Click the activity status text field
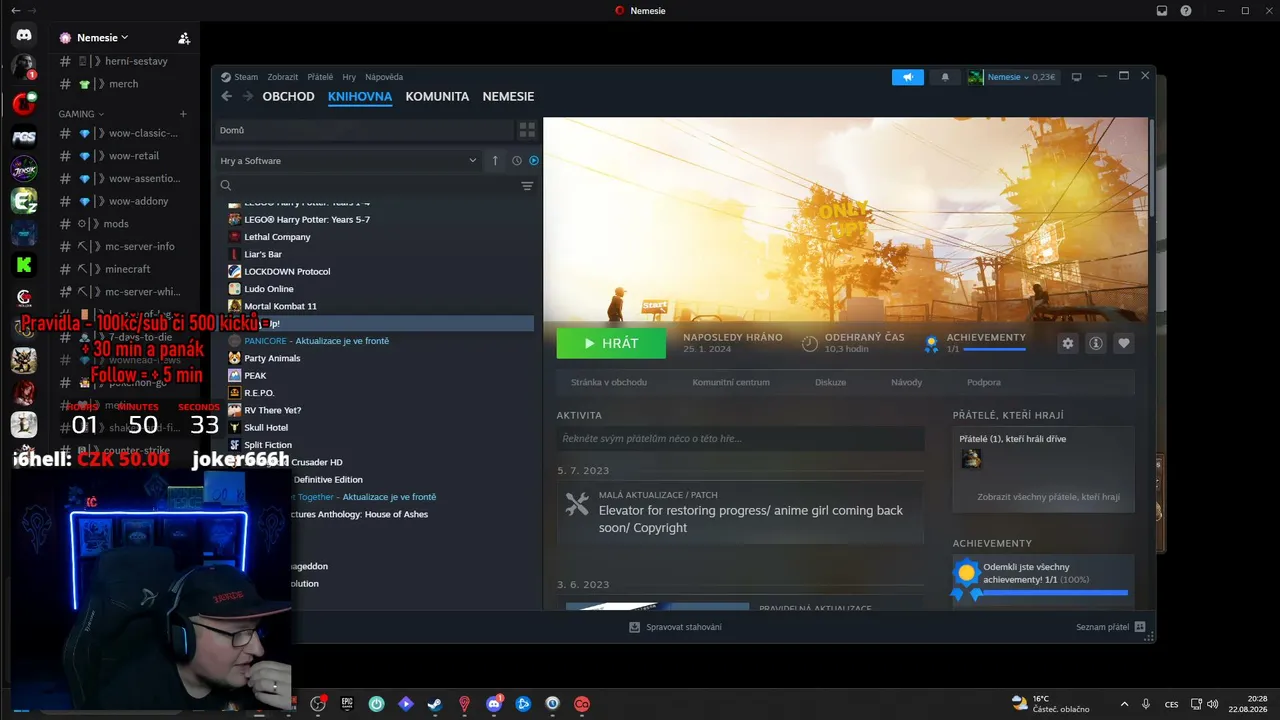This screenshot has width=1280, height=720. (x=740, y=438)
